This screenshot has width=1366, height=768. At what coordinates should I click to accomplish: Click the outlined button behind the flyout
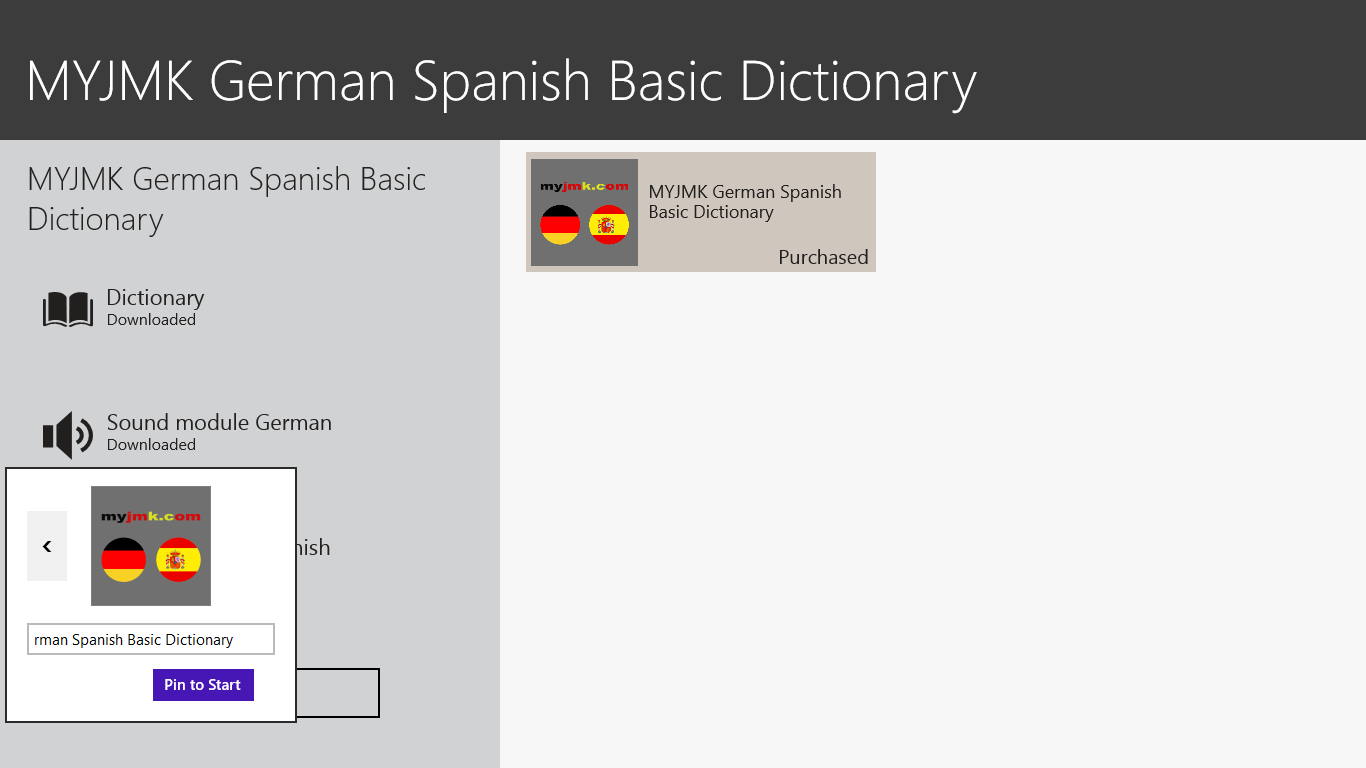[x=338, y=693]
